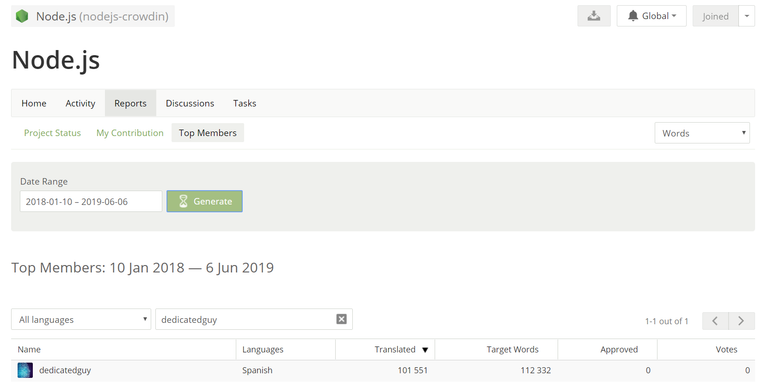Click dedicatedguy's avatar thumbnail
Image resolution: width=768 pixels, height=390 pixels.
tap(25, 370)
